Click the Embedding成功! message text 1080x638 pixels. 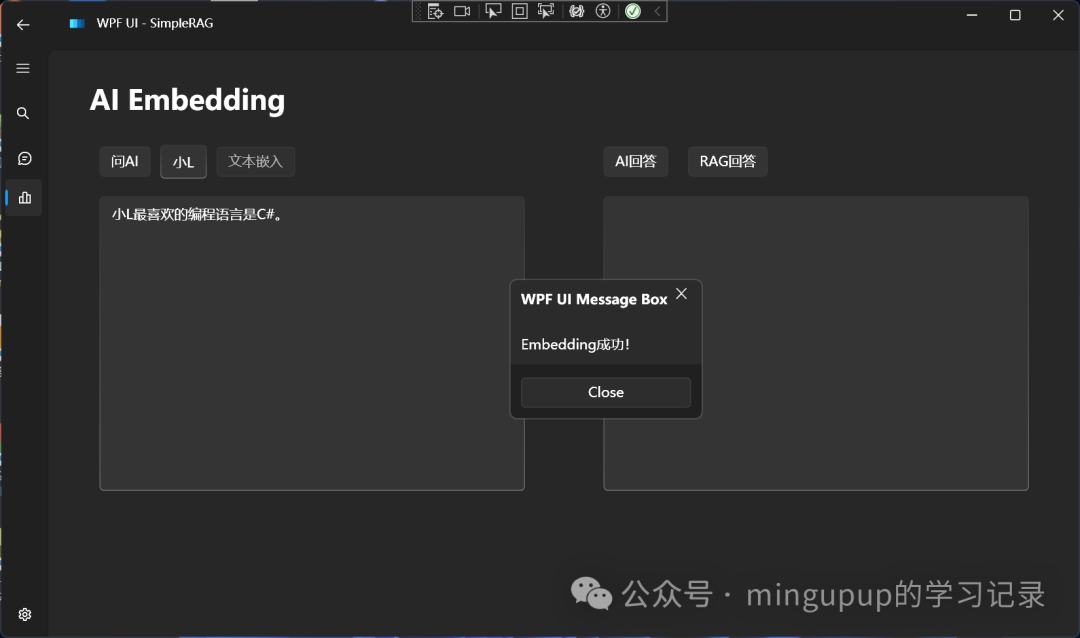tap(575, 344)
